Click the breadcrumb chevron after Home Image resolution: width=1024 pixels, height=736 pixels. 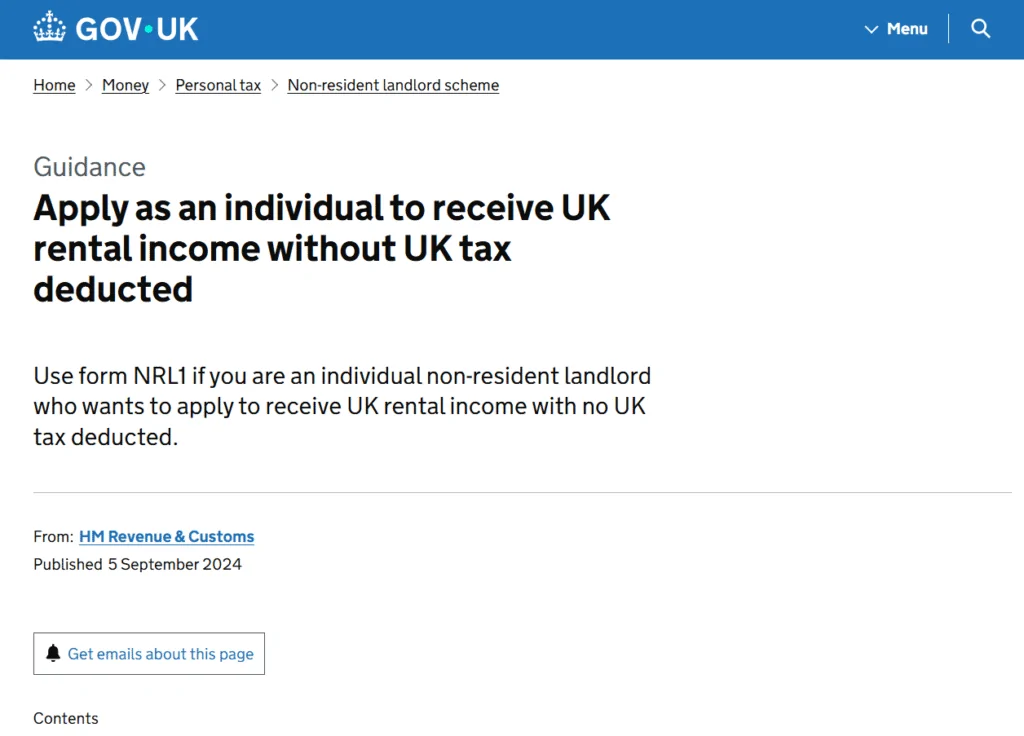[89, 86]
